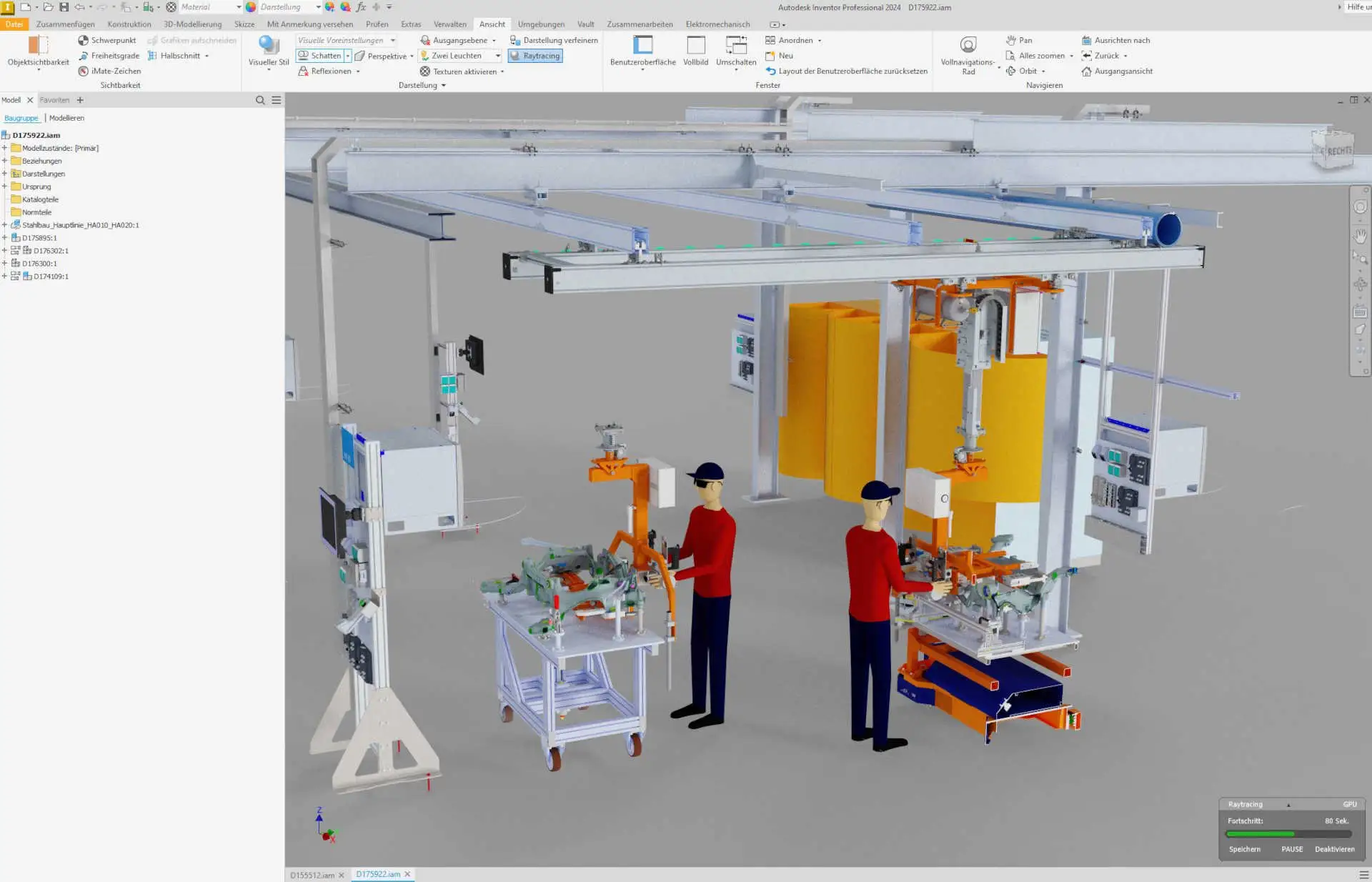
Task: Select the Freiheitsgrade icon
Action: [83, 55]
